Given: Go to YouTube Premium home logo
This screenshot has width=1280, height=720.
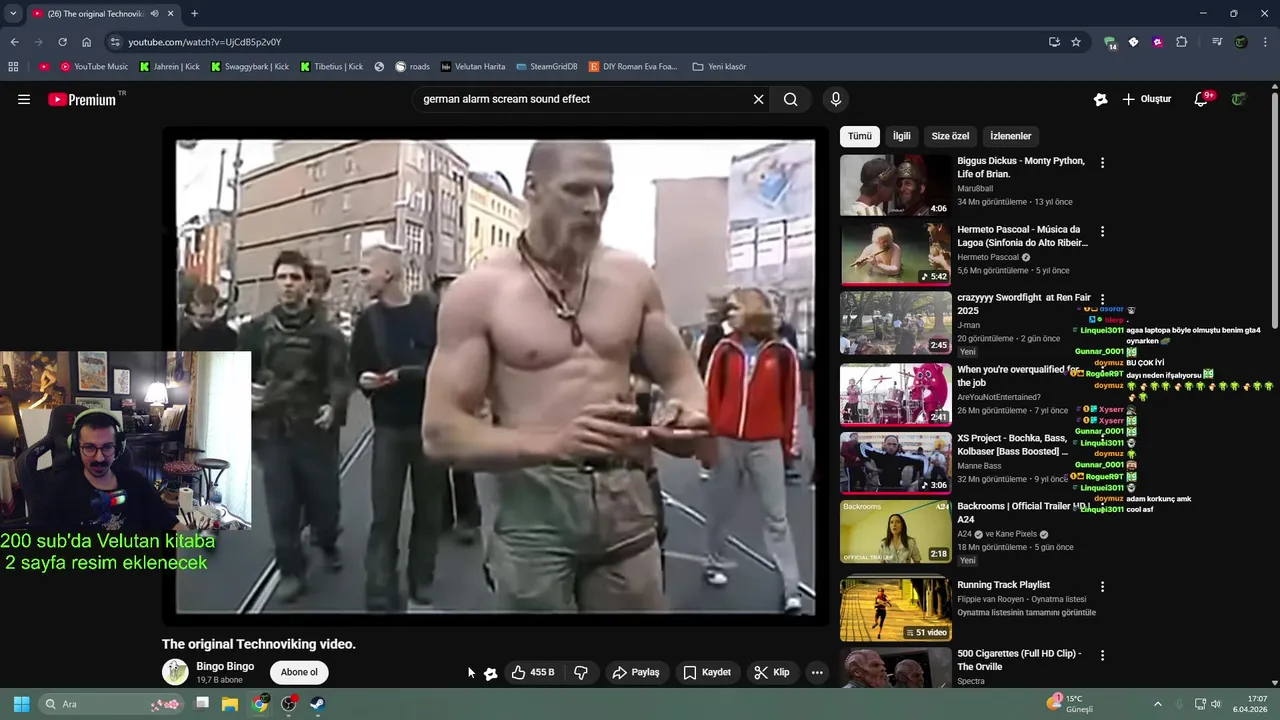Looking at the screenshot, I should (x=82, y=99).
